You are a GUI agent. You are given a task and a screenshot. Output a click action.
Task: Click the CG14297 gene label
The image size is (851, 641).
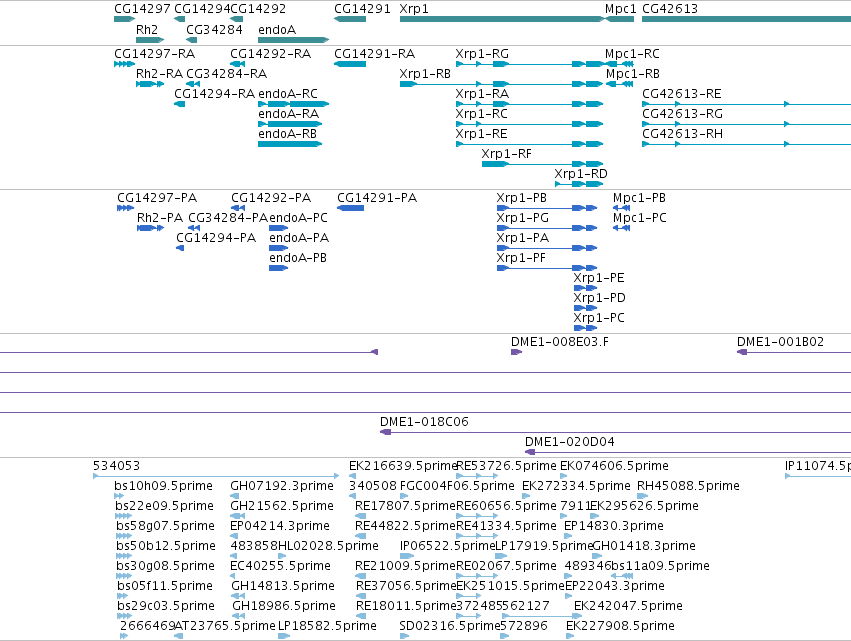(142, 9)
